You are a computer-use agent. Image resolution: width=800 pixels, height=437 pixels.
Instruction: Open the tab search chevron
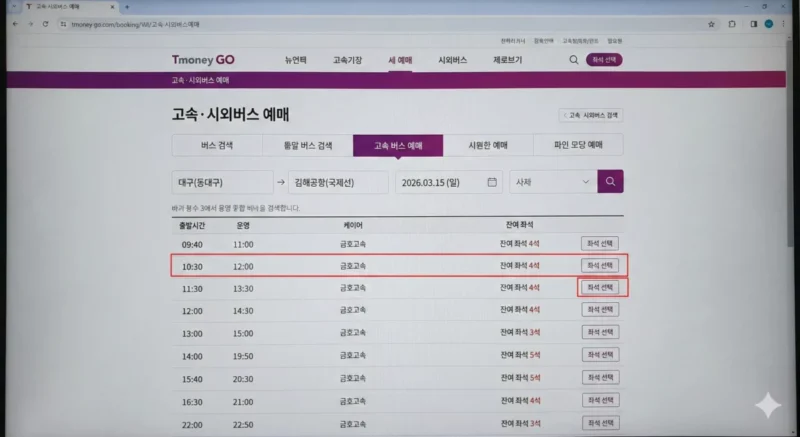click(14, 7)
